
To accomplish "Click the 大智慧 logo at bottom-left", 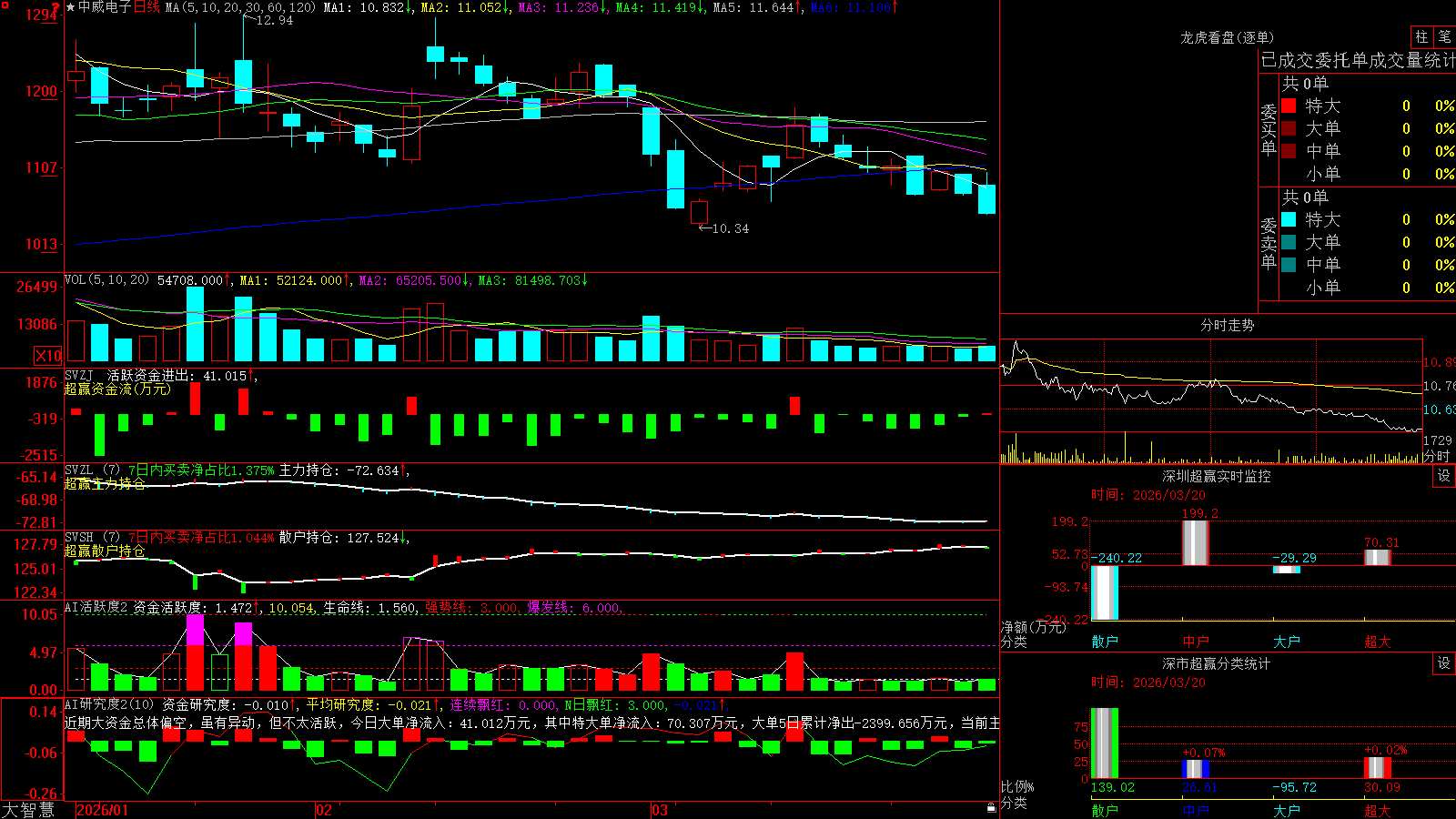I will pyautogui.click(x=28, y=810).
